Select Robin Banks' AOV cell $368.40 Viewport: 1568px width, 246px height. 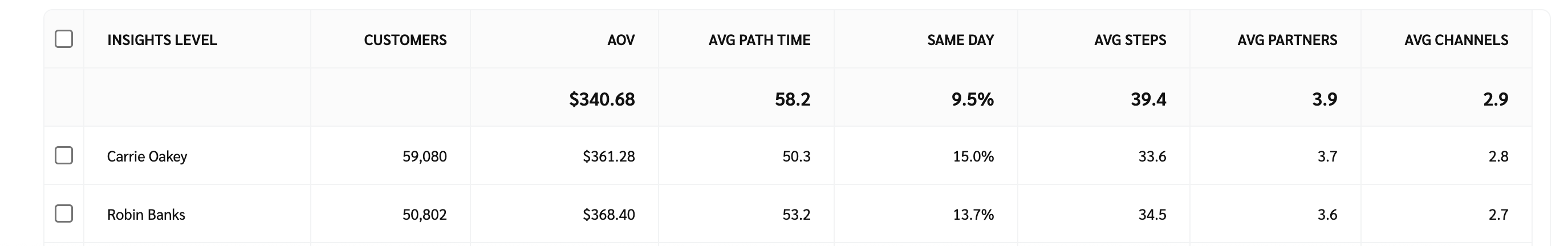[608, 215]
